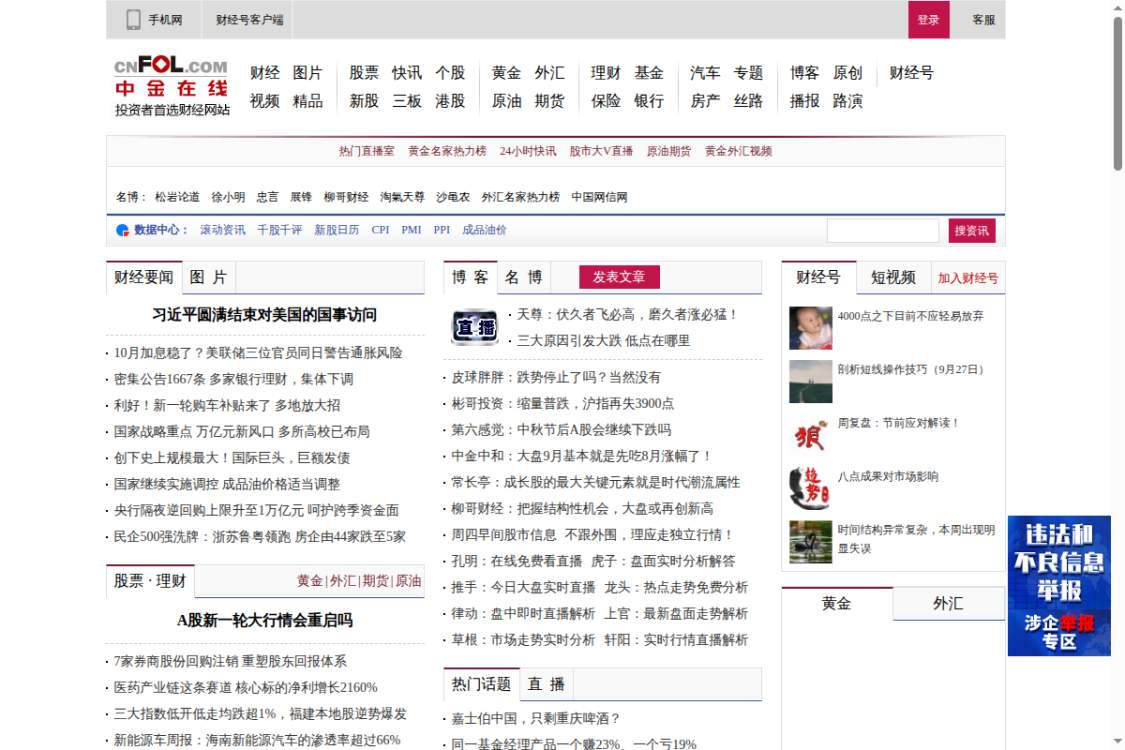This screenshot has height=750, width=1125.
Task: Open the 中国网信网 link
Action: coord(599,197)
